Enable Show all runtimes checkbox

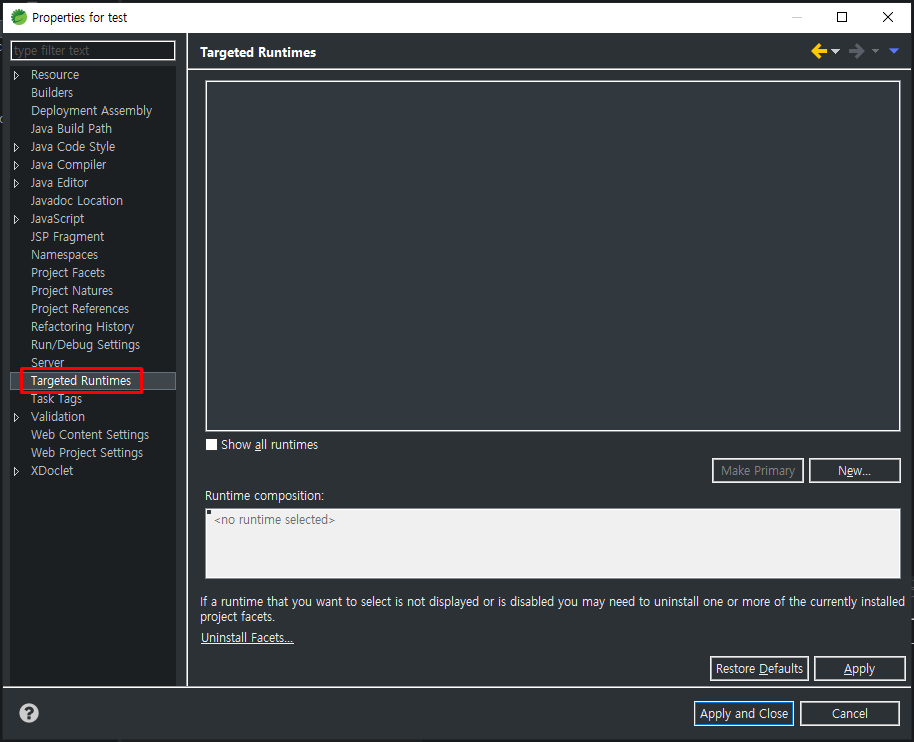click(212, 445)
